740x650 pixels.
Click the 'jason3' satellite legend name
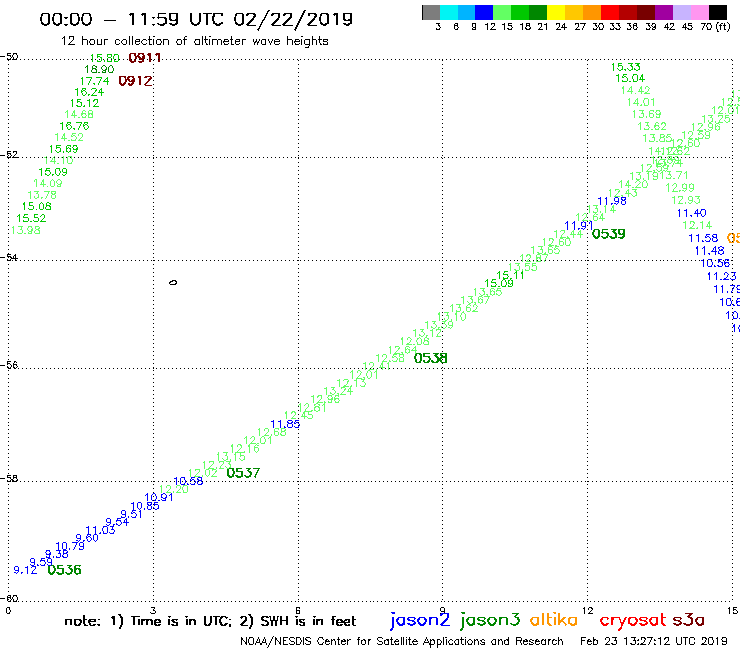tap(490, 620)
